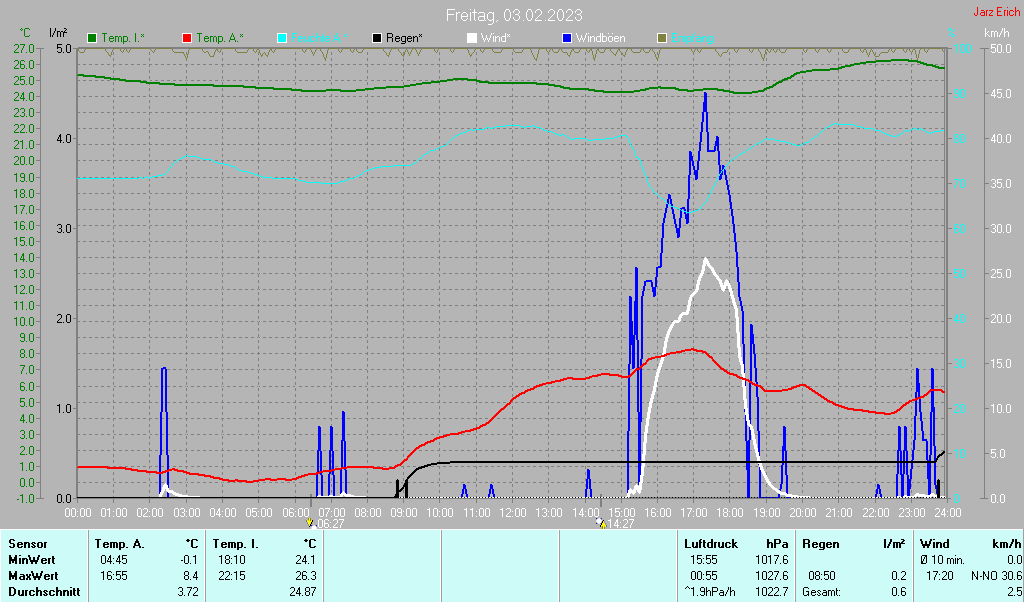Viewport: 1024px width, 602px height.
Task: Click the olive-colored legend swatch
Action: (661, 38)
